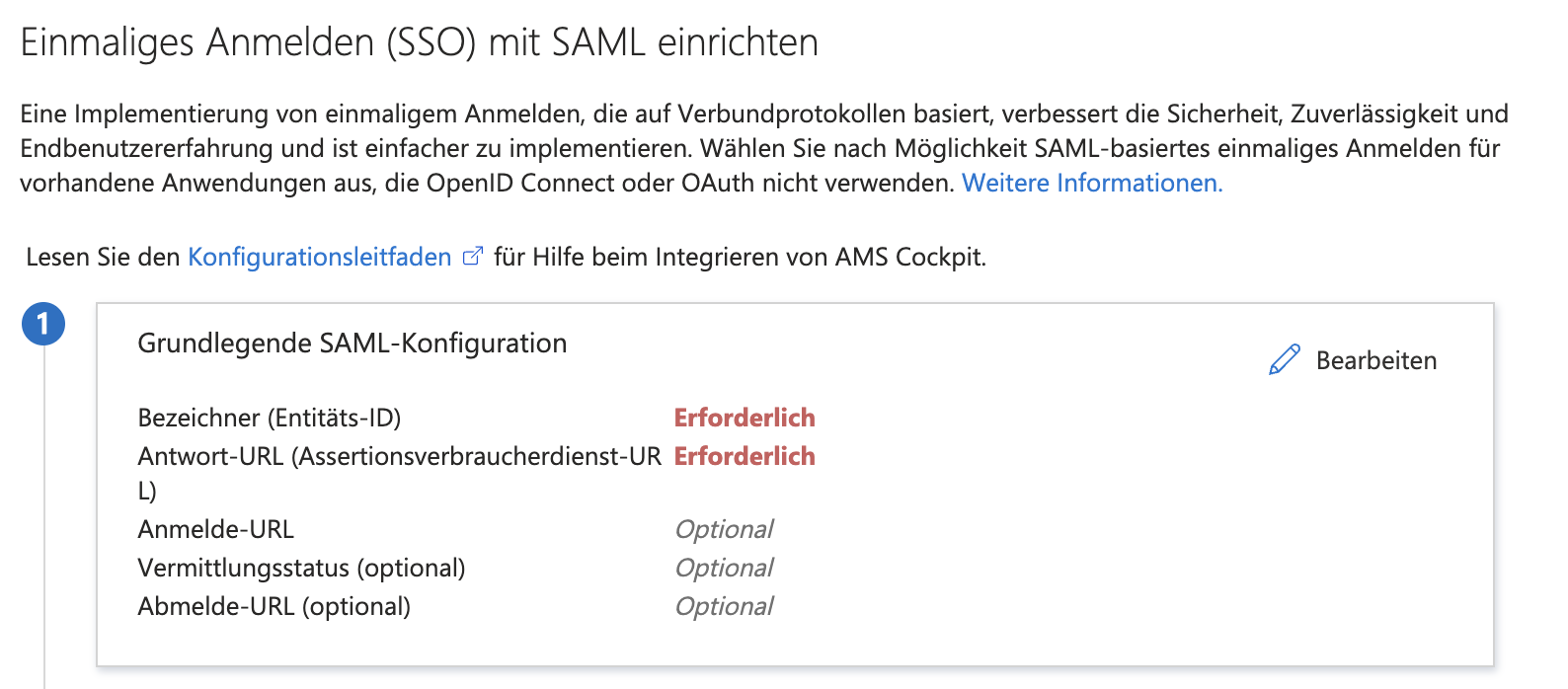Click the external link icon after Konfigurationsleitfaden
The image size is (1568, 689).
pyautogui.click(x=472, y=255)
